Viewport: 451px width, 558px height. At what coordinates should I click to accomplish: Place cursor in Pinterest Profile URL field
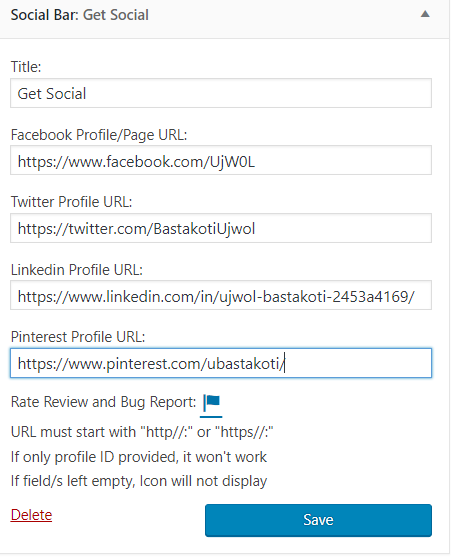[x=221, y=363]
